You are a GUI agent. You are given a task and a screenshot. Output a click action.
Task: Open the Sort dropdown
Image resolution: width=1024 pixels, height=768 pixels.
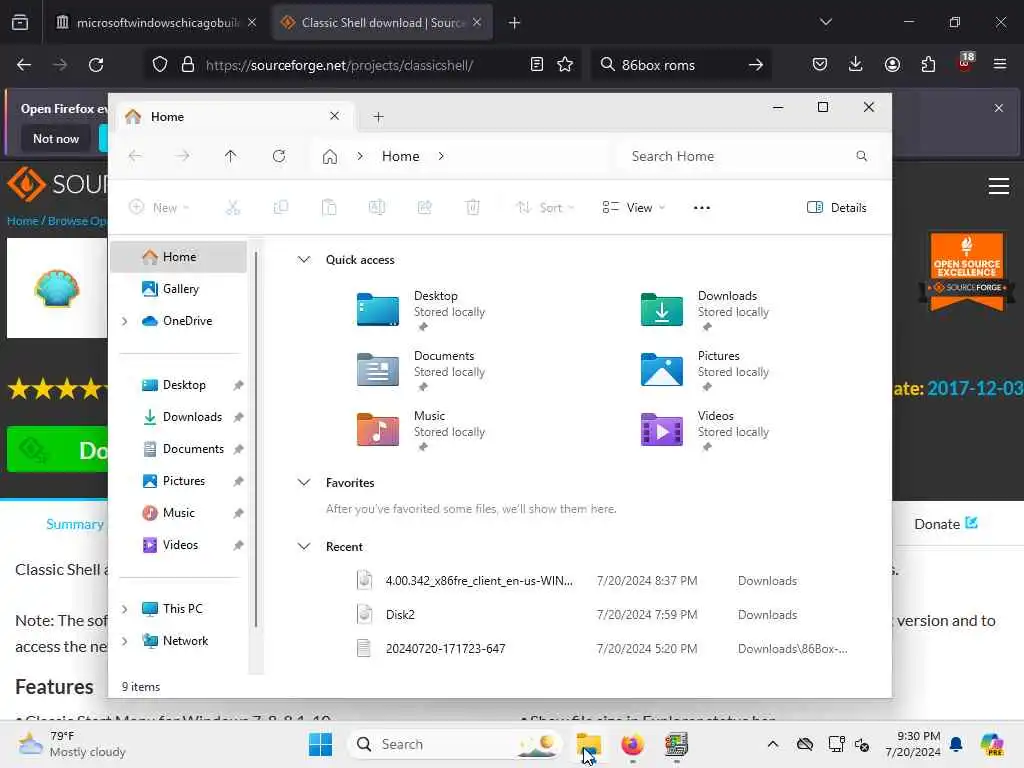click(x=545, y=208)
